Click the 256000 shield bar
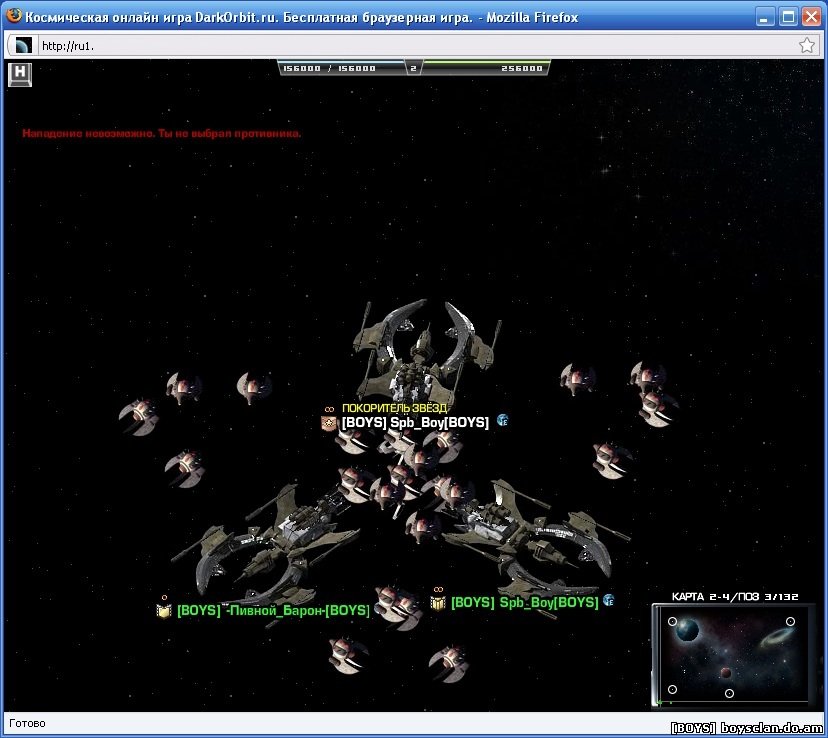 (485, 68)
